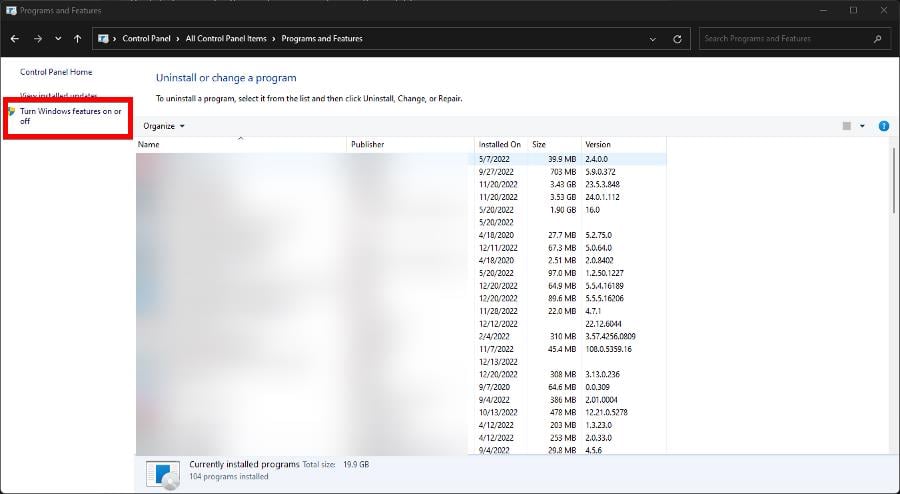Open the Organize dropdown menu
900x494 pixels.
[164, 126]
